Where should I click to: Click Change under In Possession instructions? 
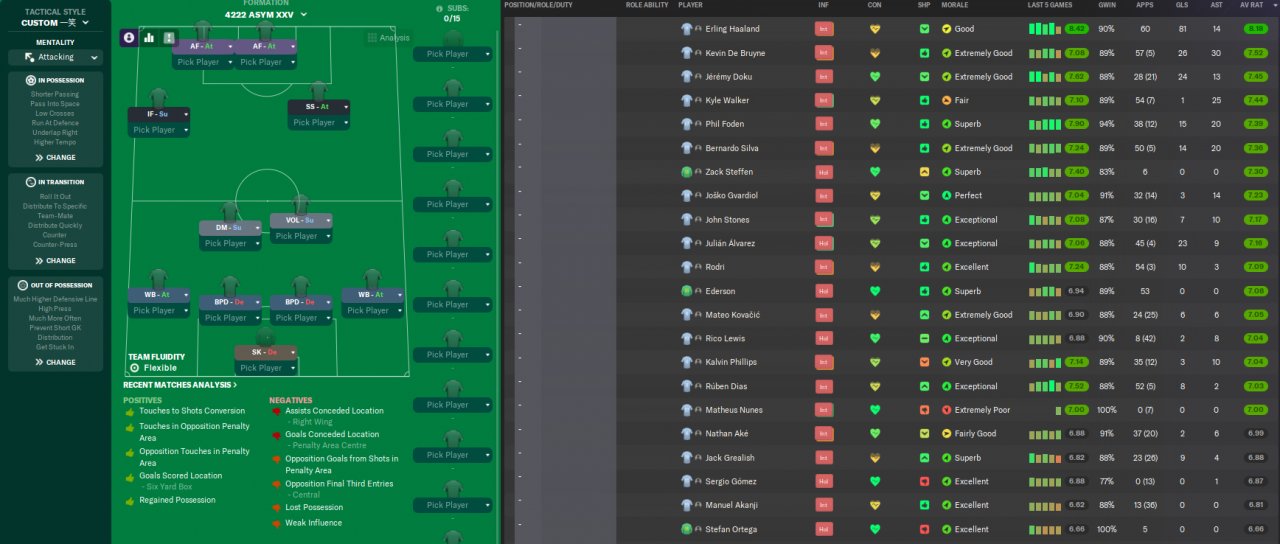point(55,157)
